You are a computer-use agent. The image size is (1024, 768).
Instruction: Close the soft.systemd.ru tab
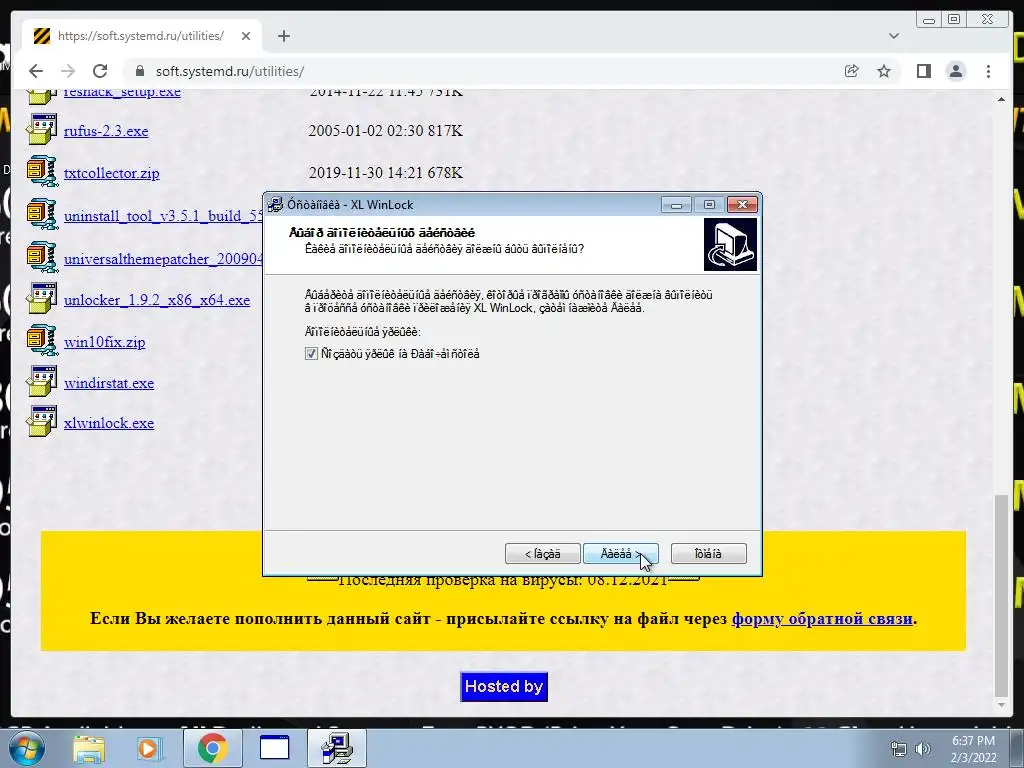(x=246, y=36)
